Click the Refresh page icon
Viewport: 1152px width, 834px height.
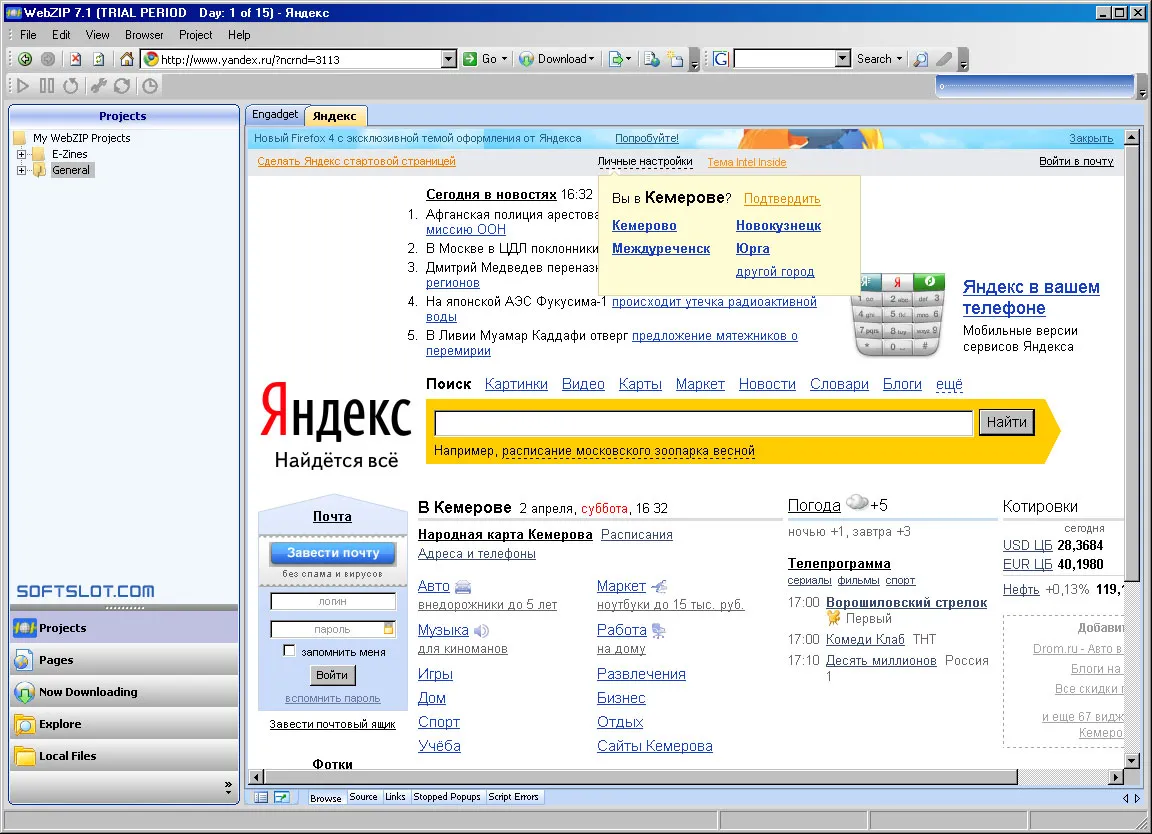(98, 60)
